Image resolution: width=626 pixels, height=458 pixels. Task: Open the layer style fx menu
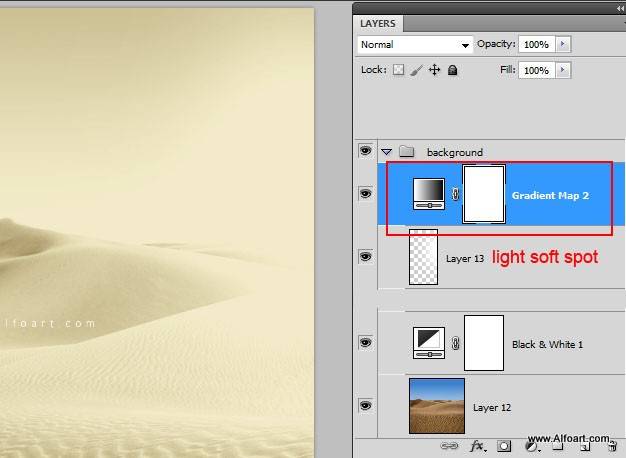pyautogui.click(x=478, y=446)
